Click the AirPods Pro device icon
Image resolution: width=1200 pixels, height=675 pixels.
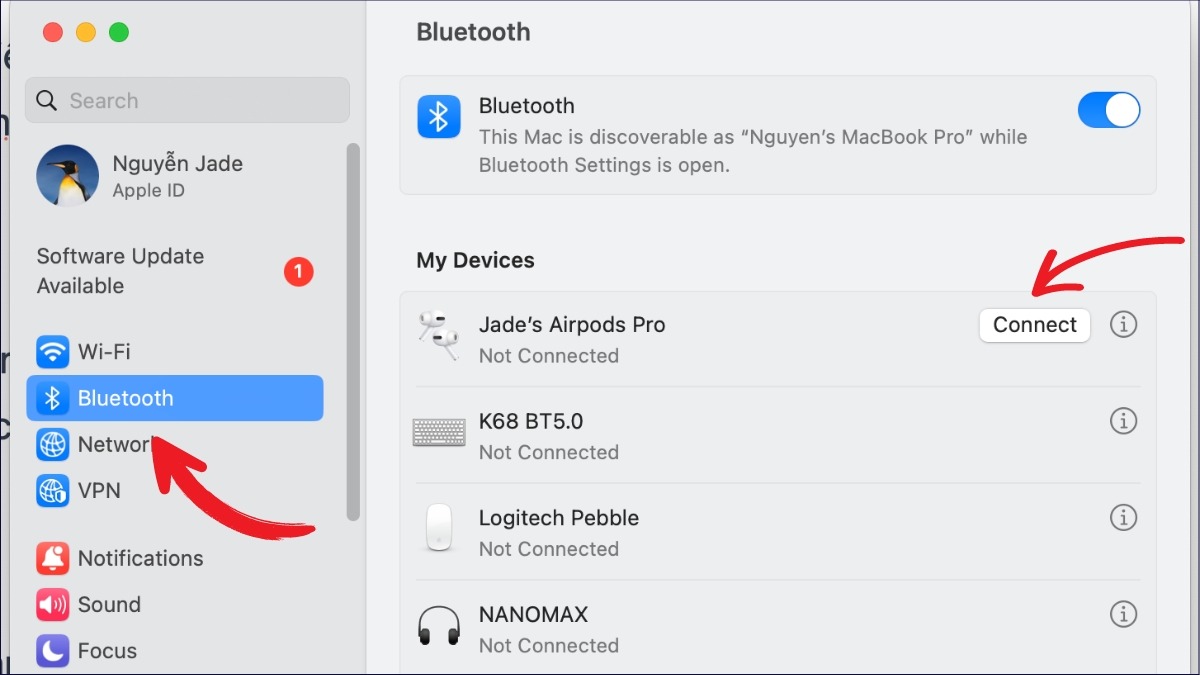click(438, 337)
